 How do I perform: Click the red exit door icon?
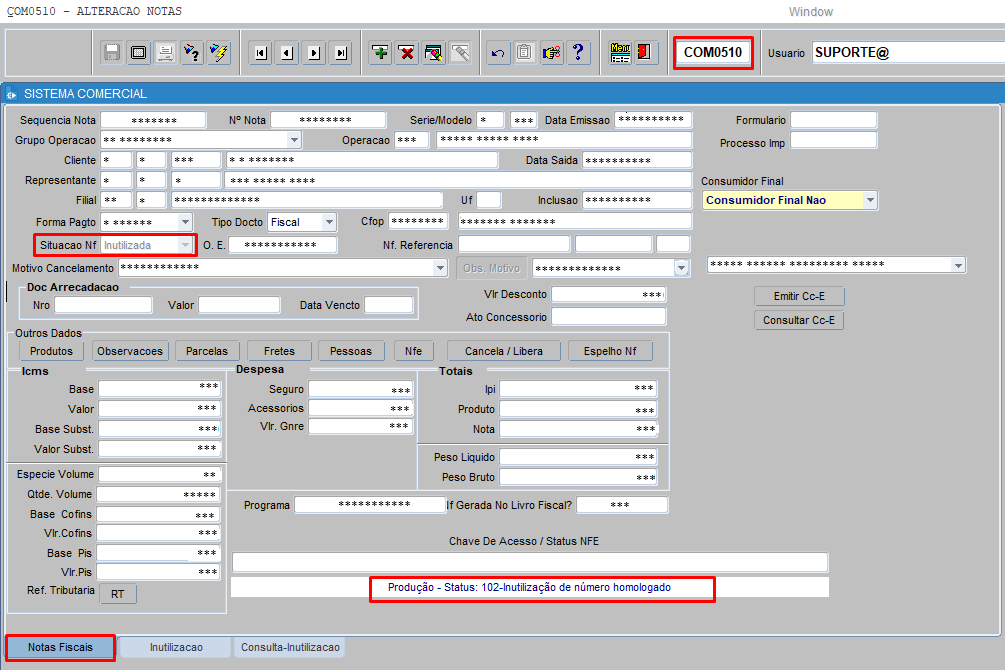tap(646, 53)
